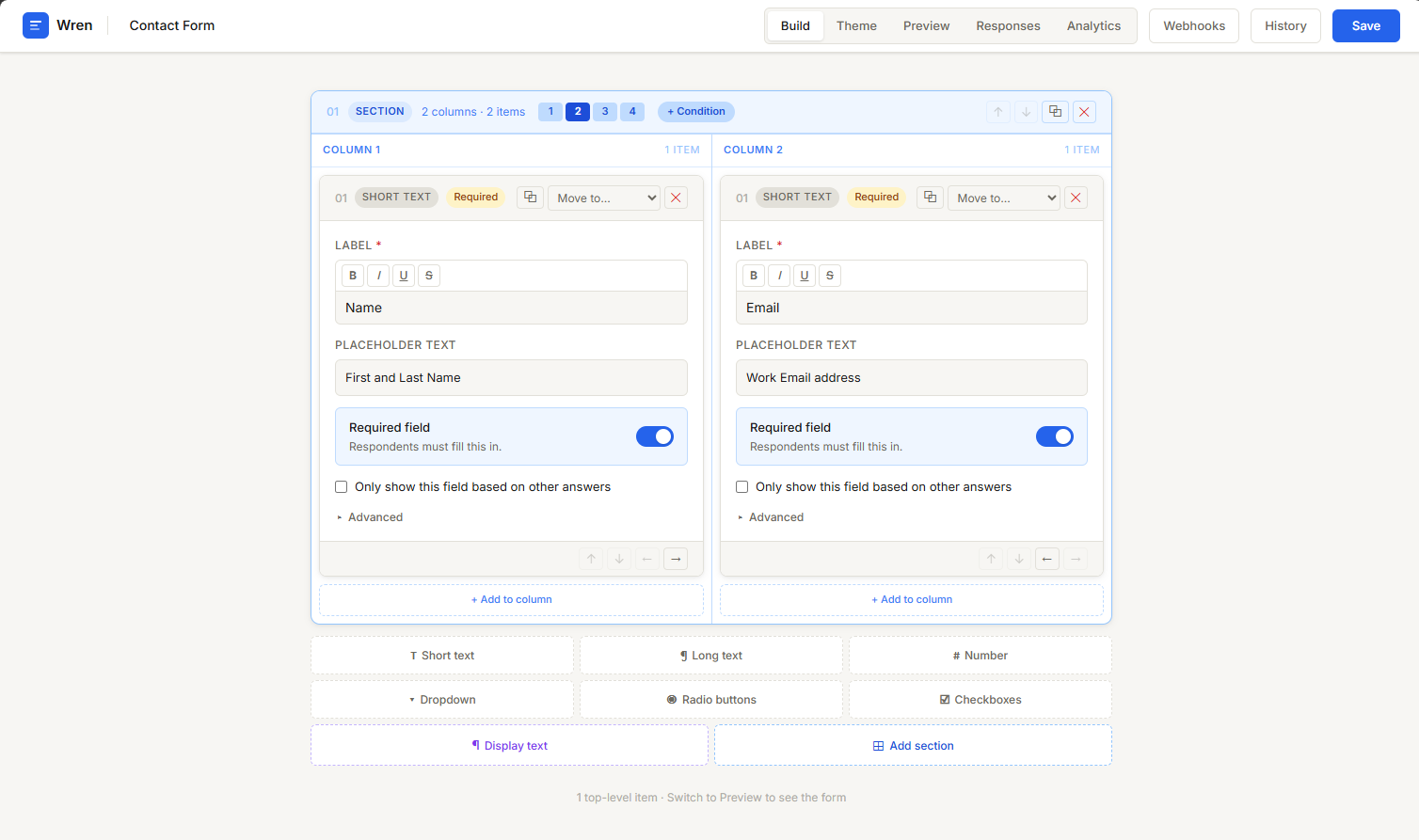Open Move to dropdown in Column 2
The height and width of the screenshot is (840, 1419).
coord(1004,198)
